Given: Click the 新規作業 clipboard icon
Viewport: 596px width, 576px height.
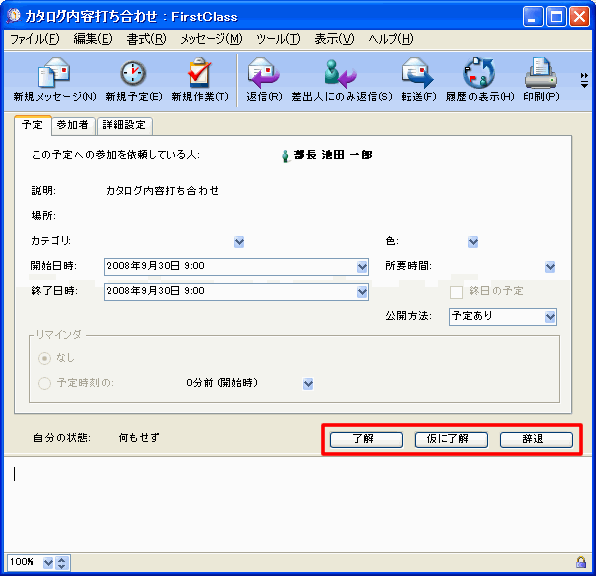Looking at the screenshot, I should 200,72.
